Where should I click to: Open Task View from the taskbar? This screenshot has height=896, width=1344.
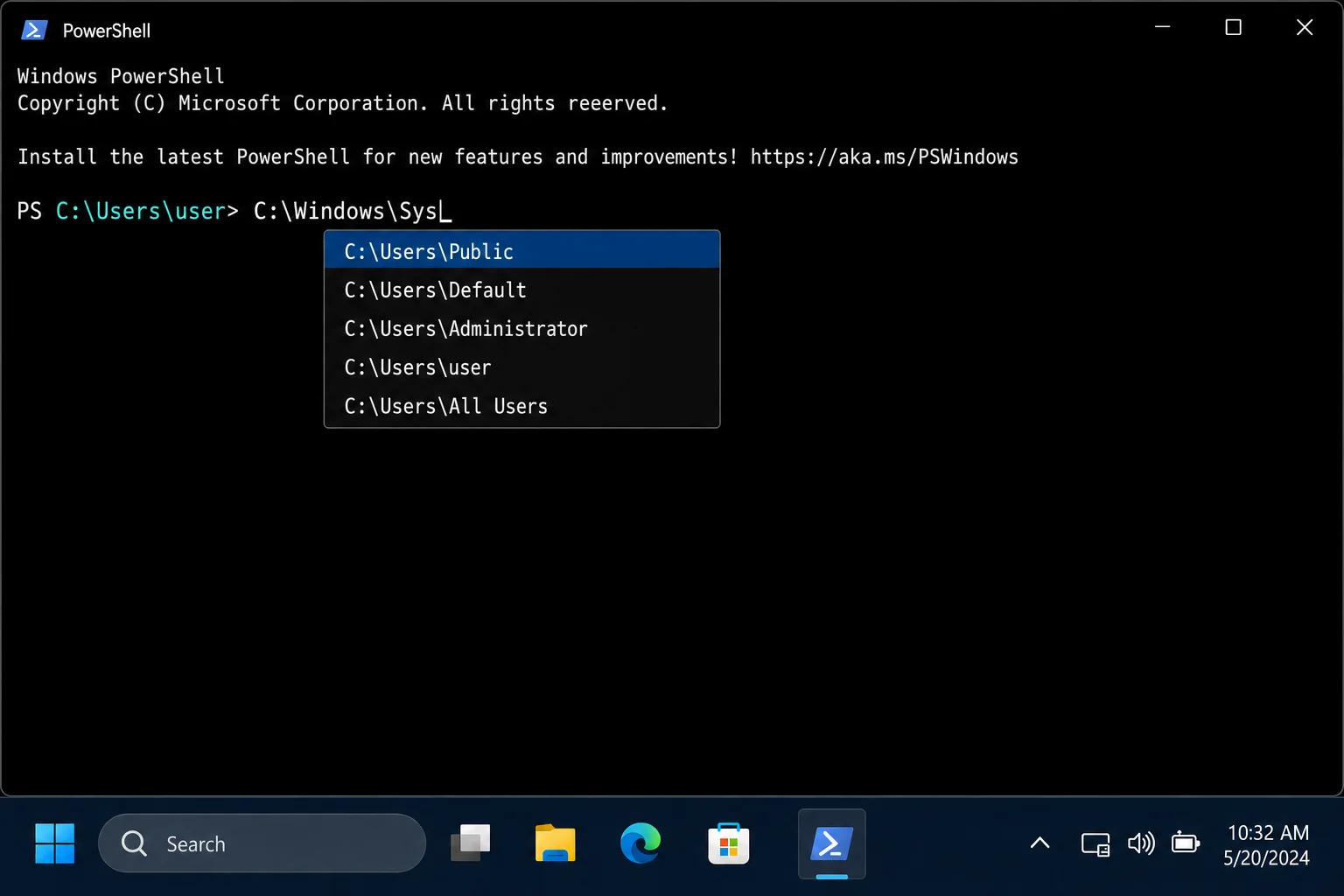(471, 843)
